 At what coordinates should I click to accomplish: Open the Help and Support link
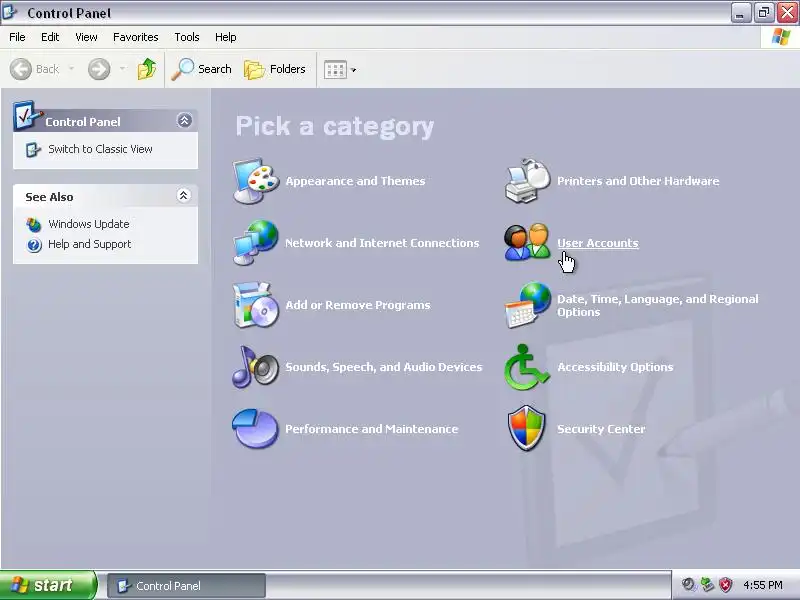point(89,244)
